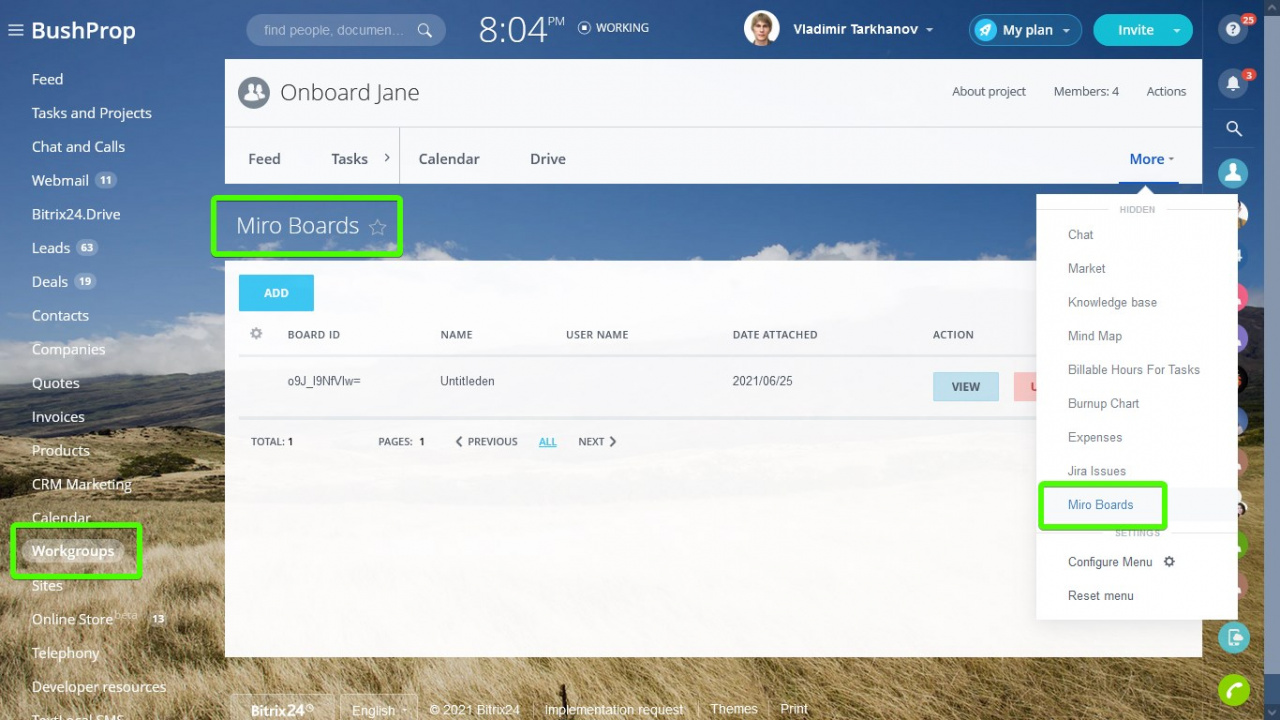Screen dimensions: 1280x720
Task: Open Tasks and Projects in the sidebar
Action: [92, 113]
